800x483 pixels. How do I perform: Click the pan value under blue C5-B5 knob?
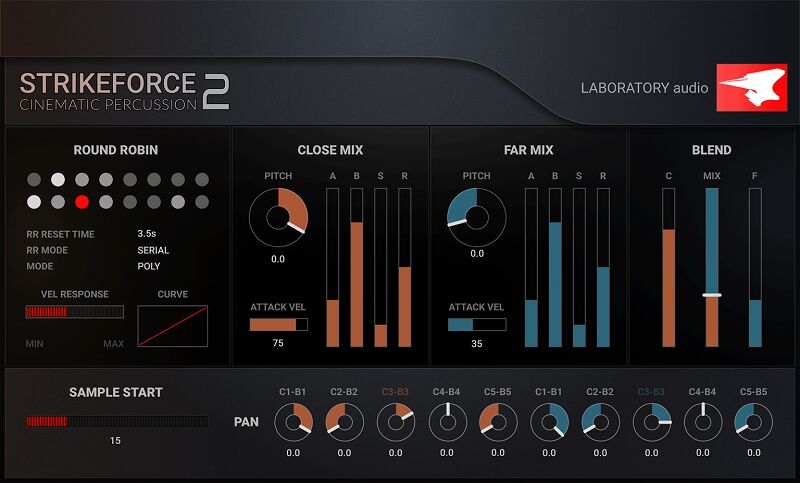point(754,453)
